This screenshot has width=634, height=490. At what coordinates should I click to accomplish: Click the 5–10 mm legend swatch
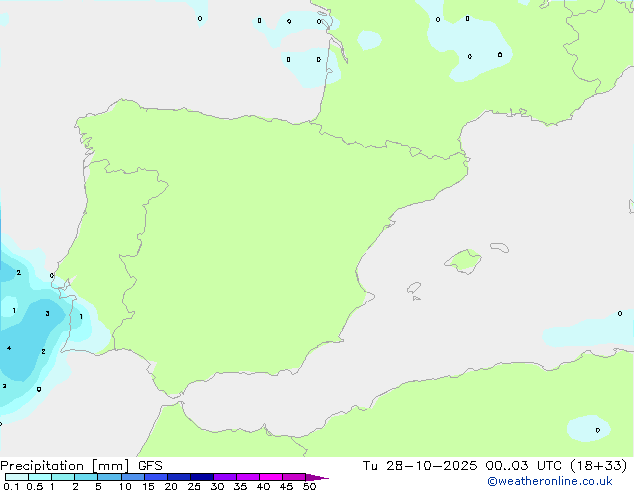(109, 477)
